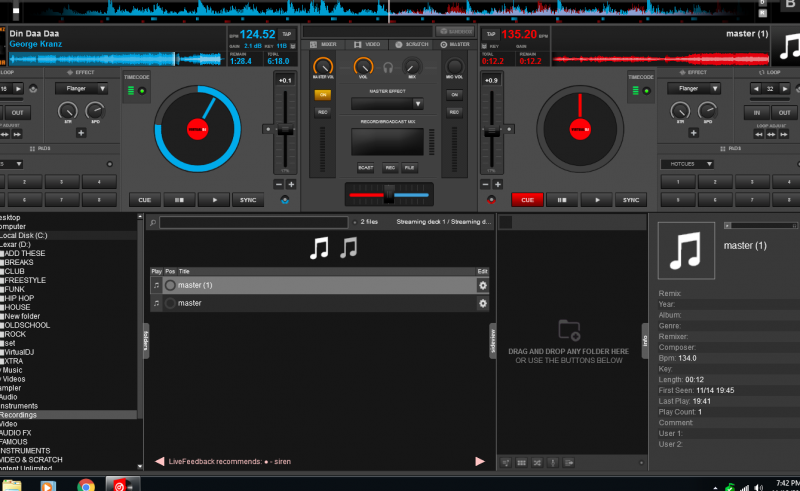Show hidden icons arrow in system tray

pos(715,488)
